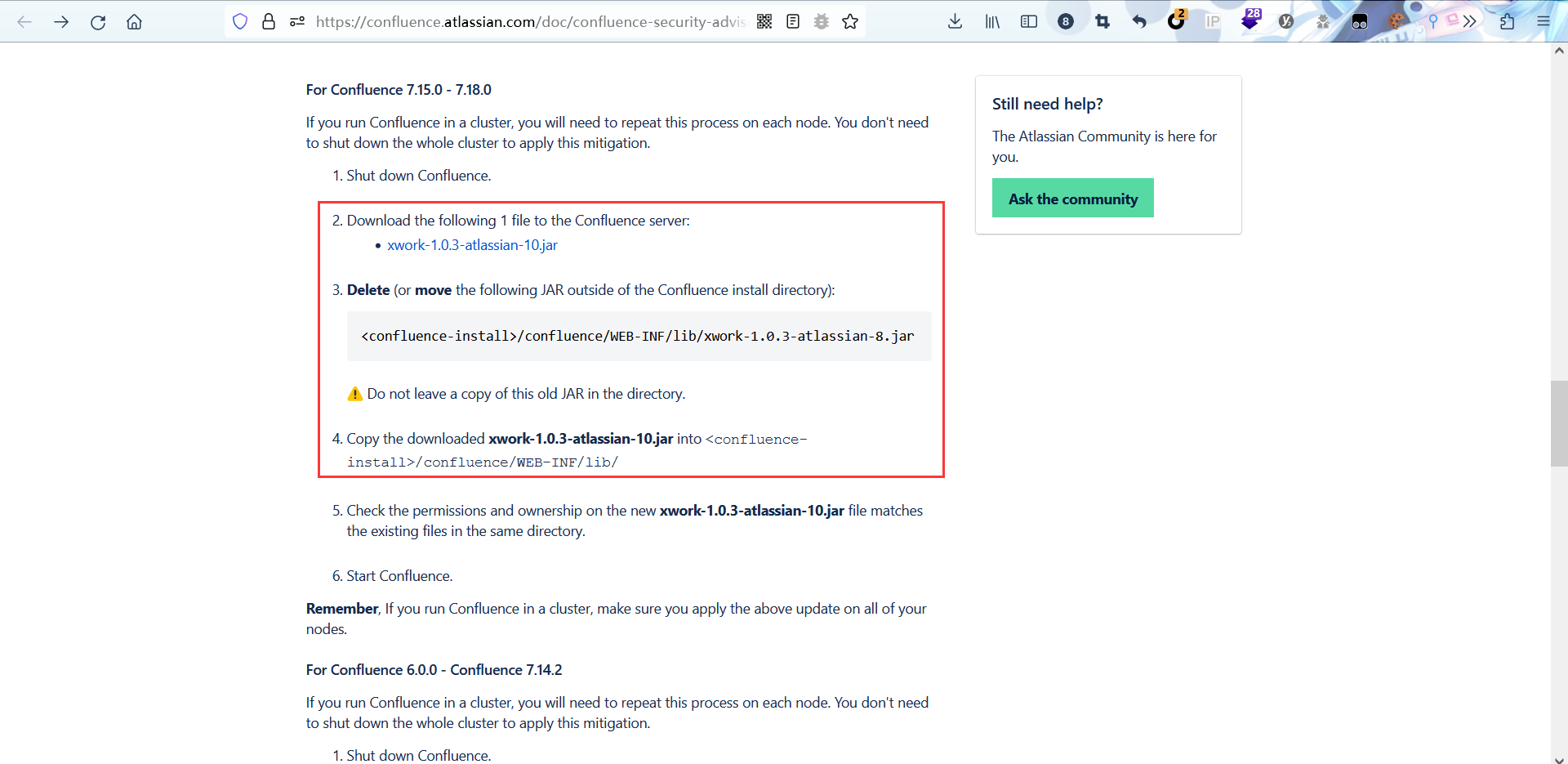The height and width of the screenshot is (764, 1568).
Task: Open the extension with badge 2
Action: tap(1176, 20)
